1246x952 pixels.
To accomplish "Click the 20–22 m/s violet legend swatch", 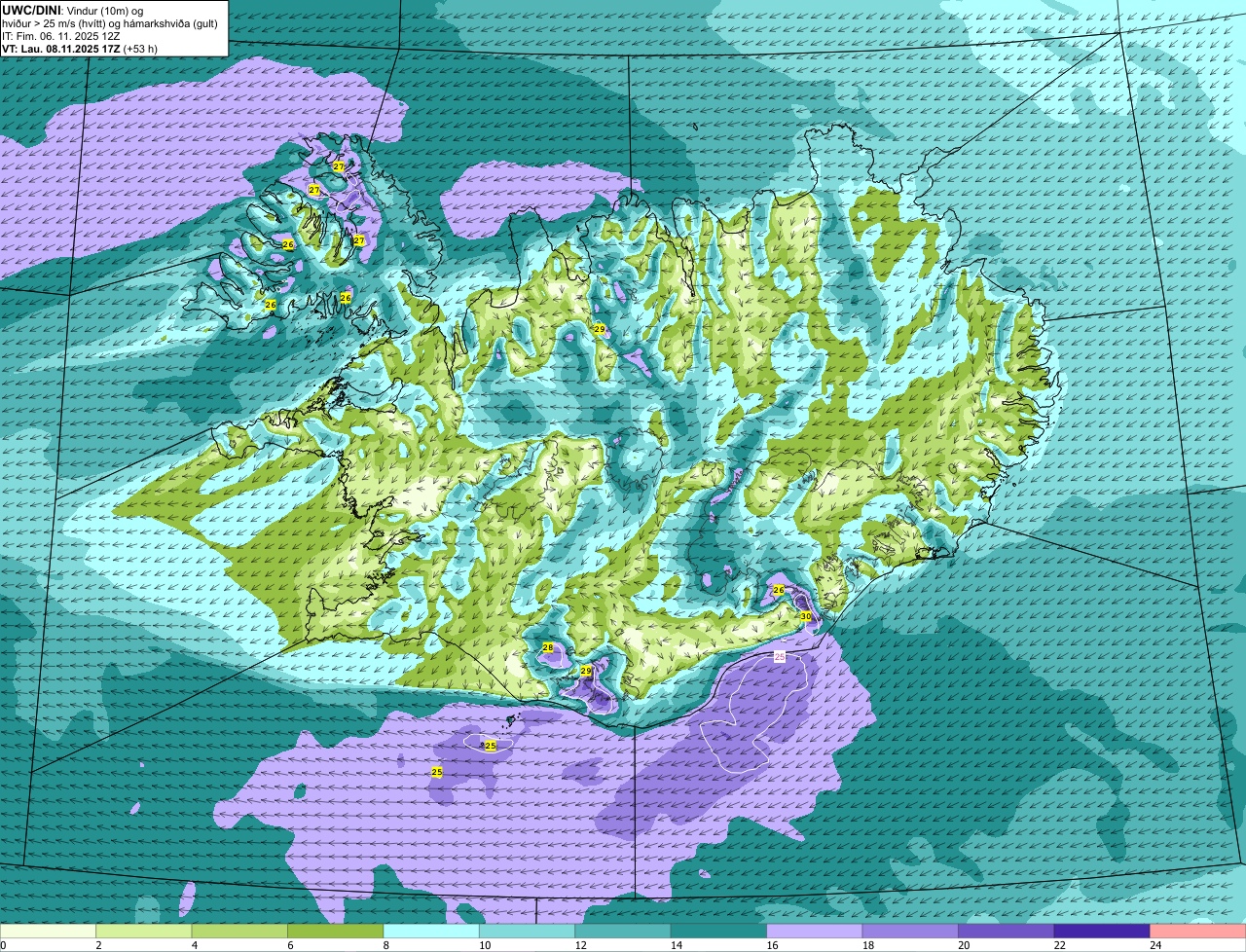I will point(1007,932).
